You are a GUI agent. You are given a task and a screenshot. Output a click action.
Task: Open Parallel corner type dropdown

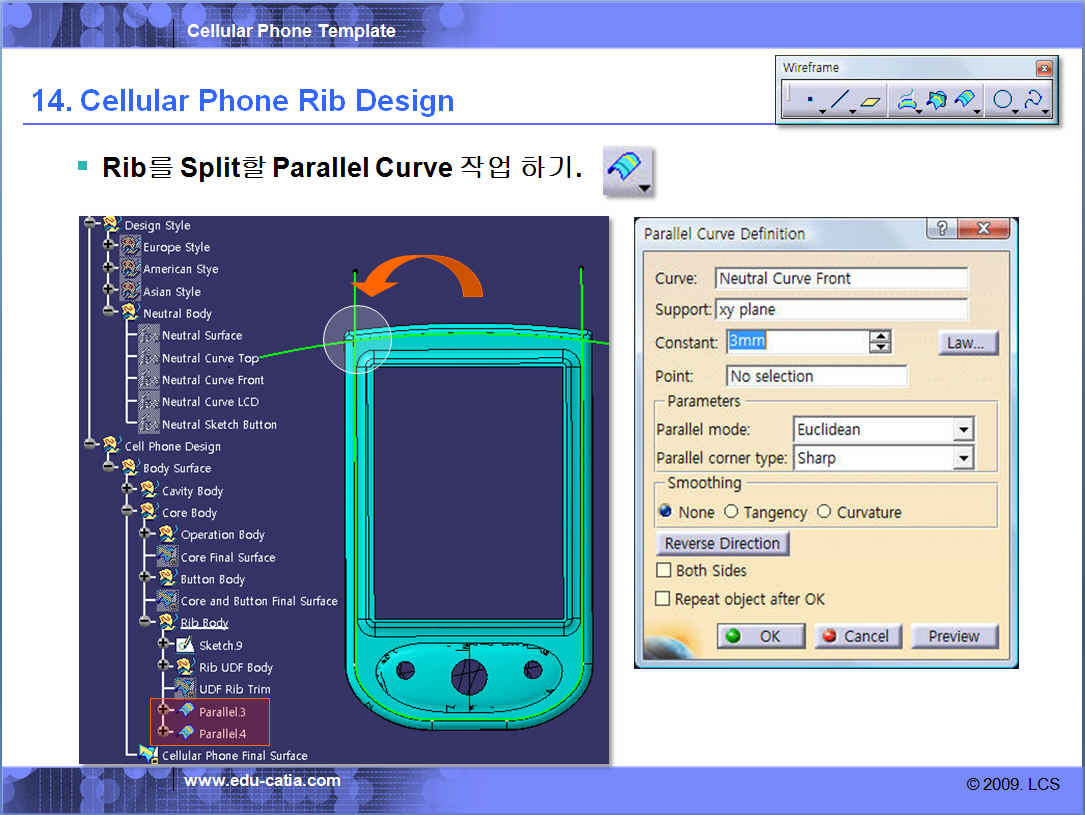962,458
